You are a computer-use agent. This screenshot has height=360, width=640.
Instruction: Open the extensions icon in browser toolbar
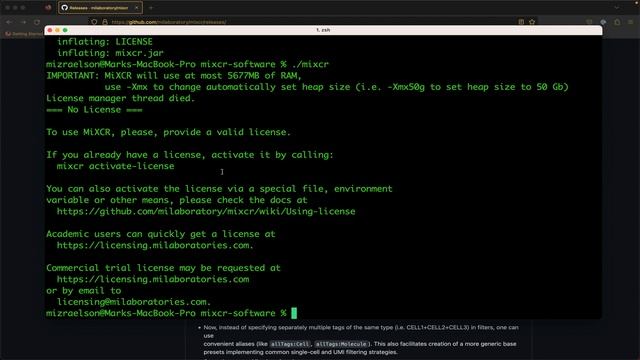tap(617, 22)
